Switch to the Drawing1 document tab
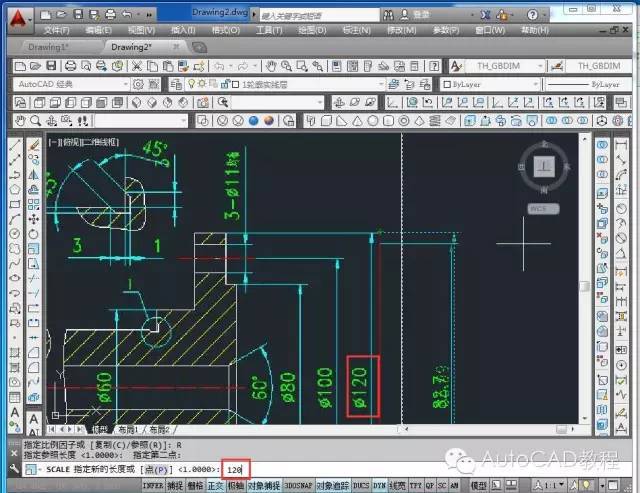This screenshot has width=640, height=493. 48,47
